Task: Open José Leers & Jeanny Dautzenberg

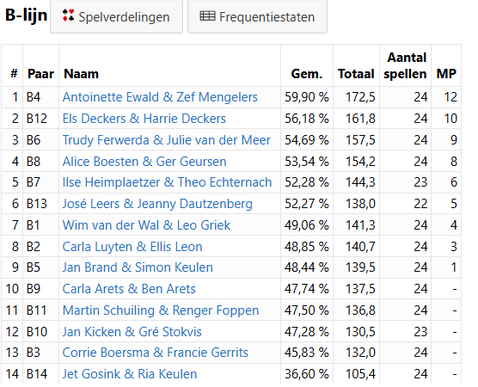Action: coord(157,204)
